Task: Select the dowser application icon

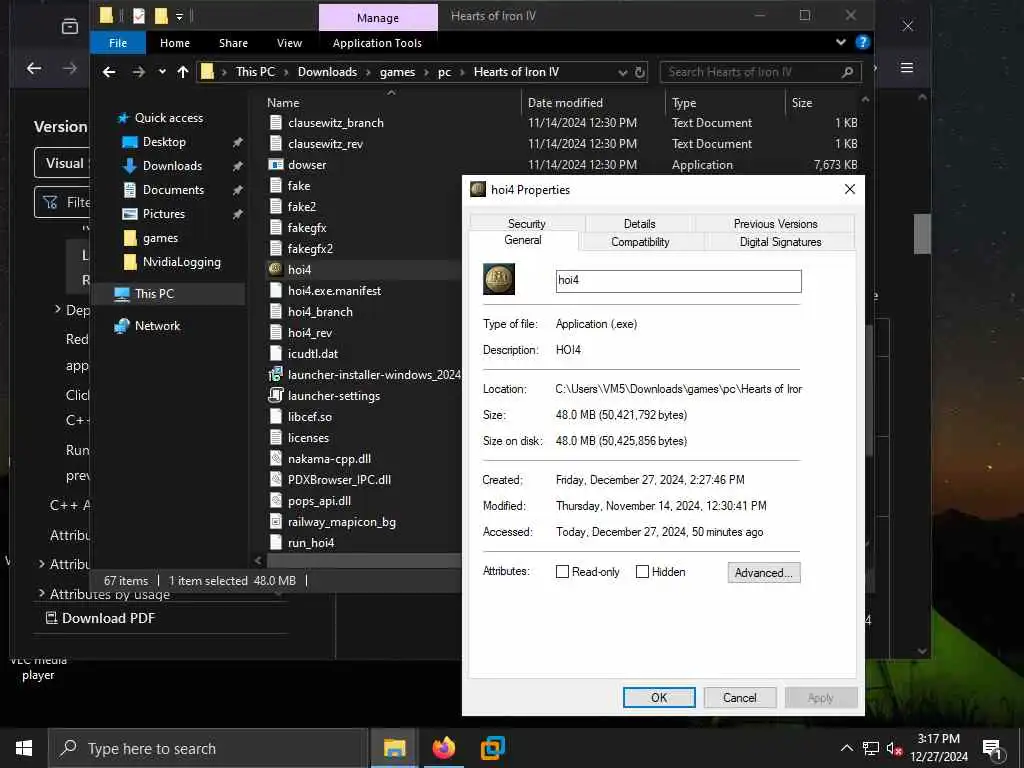Action: (276, 165)
